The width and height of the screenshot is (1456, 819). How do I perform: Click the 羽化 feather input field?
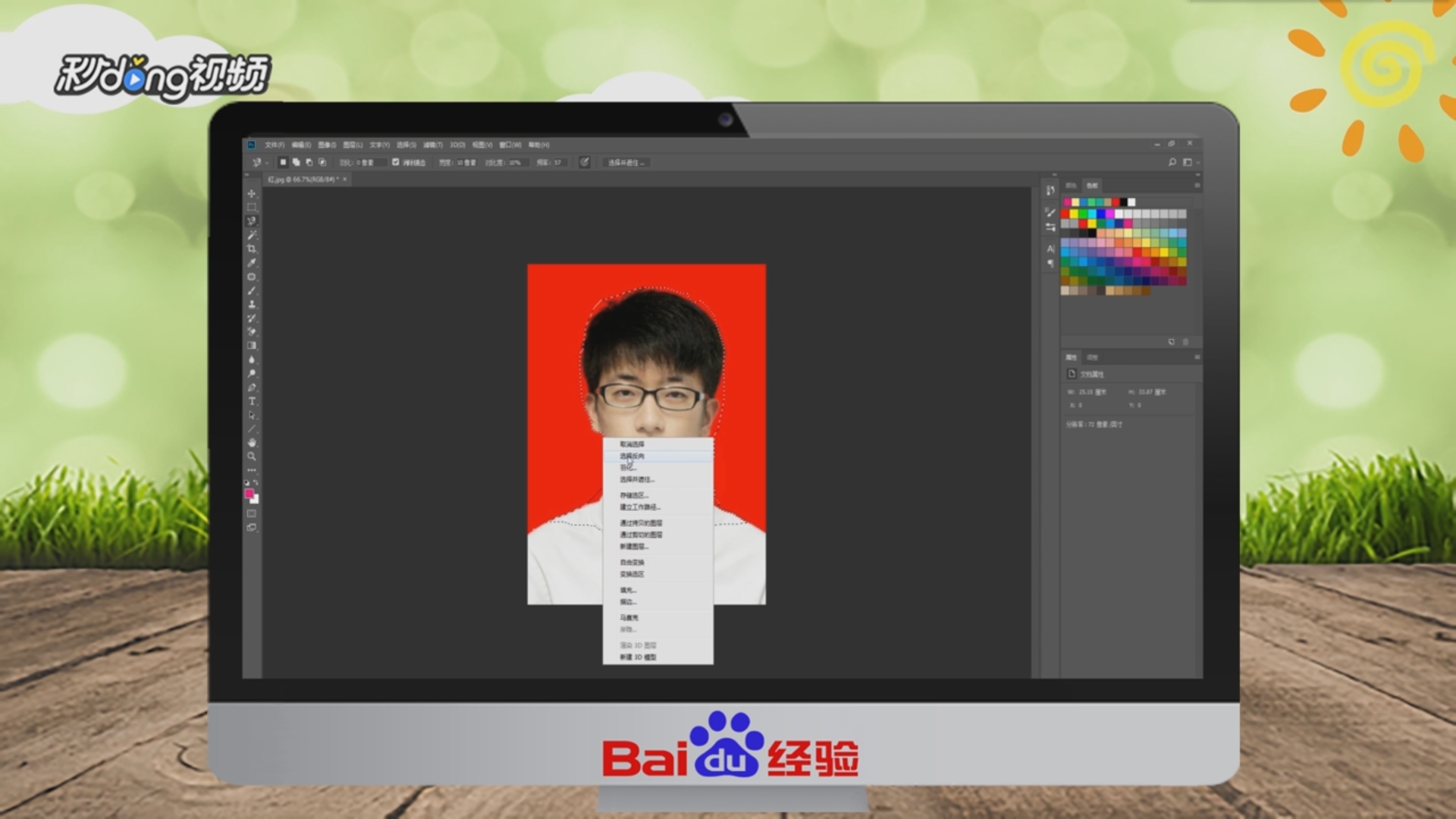pos(371,162)
